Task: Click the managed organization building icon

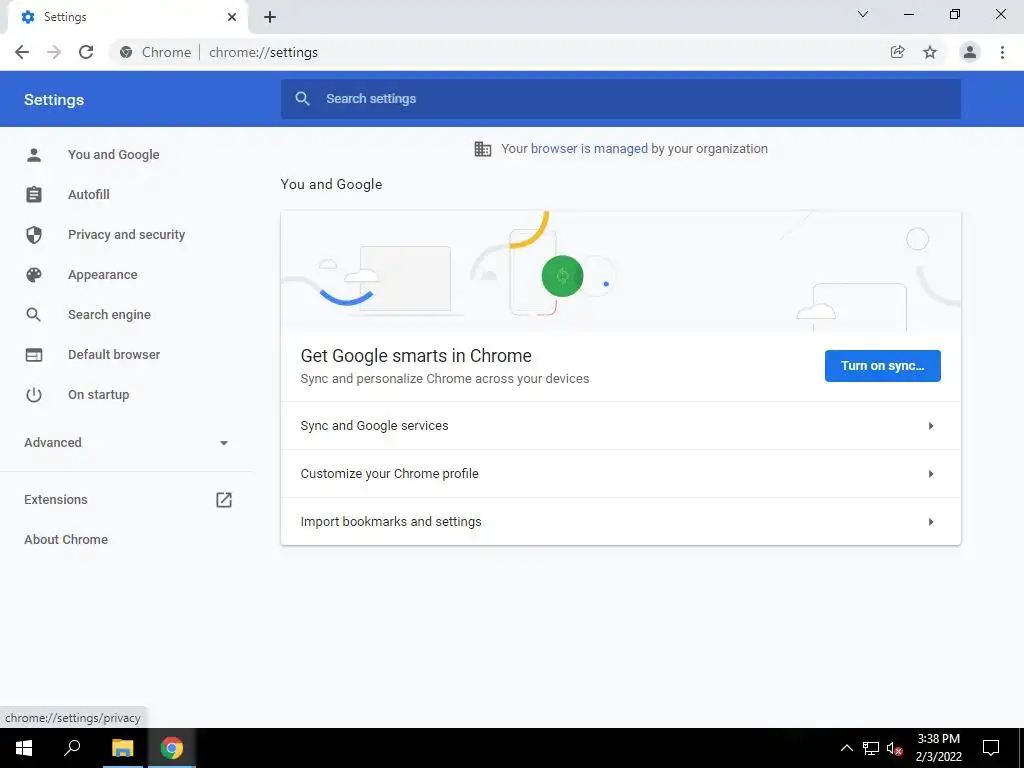Action: 483,149
